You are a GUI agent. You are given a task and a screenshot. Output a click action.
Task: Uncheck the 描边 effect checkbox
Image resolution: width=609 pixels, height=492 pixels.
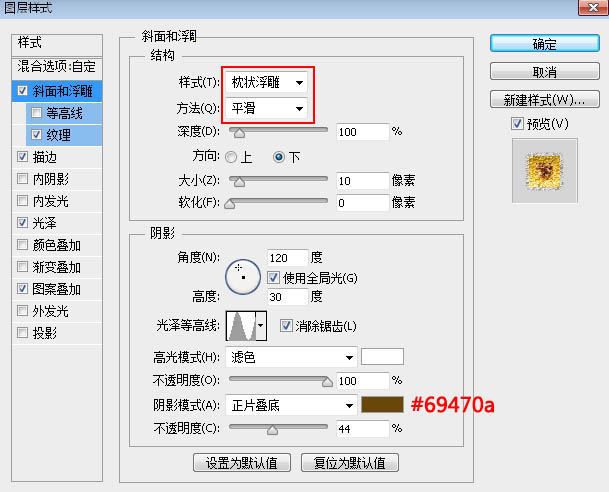click(x=23, y=157)
